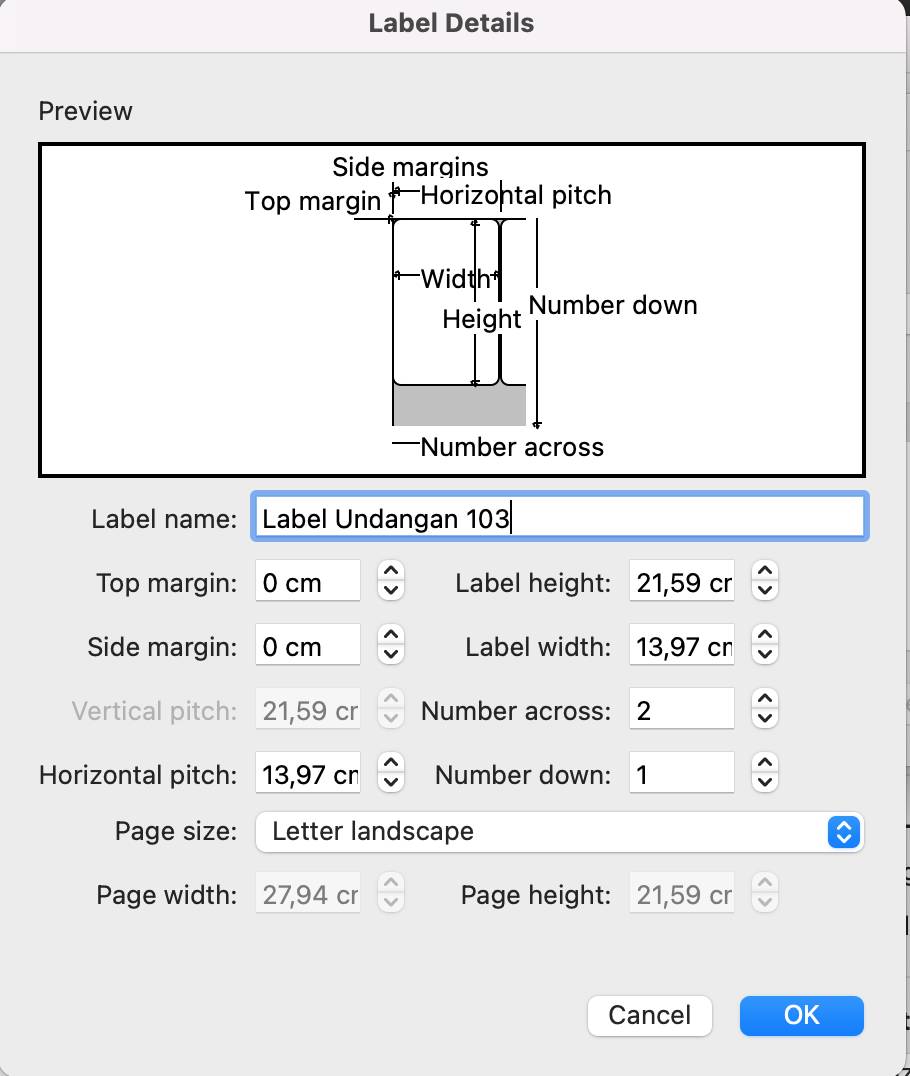The image size is (910, 1076).
Task: Click the "Page size:" label text
Action: (x=176, y=831)
